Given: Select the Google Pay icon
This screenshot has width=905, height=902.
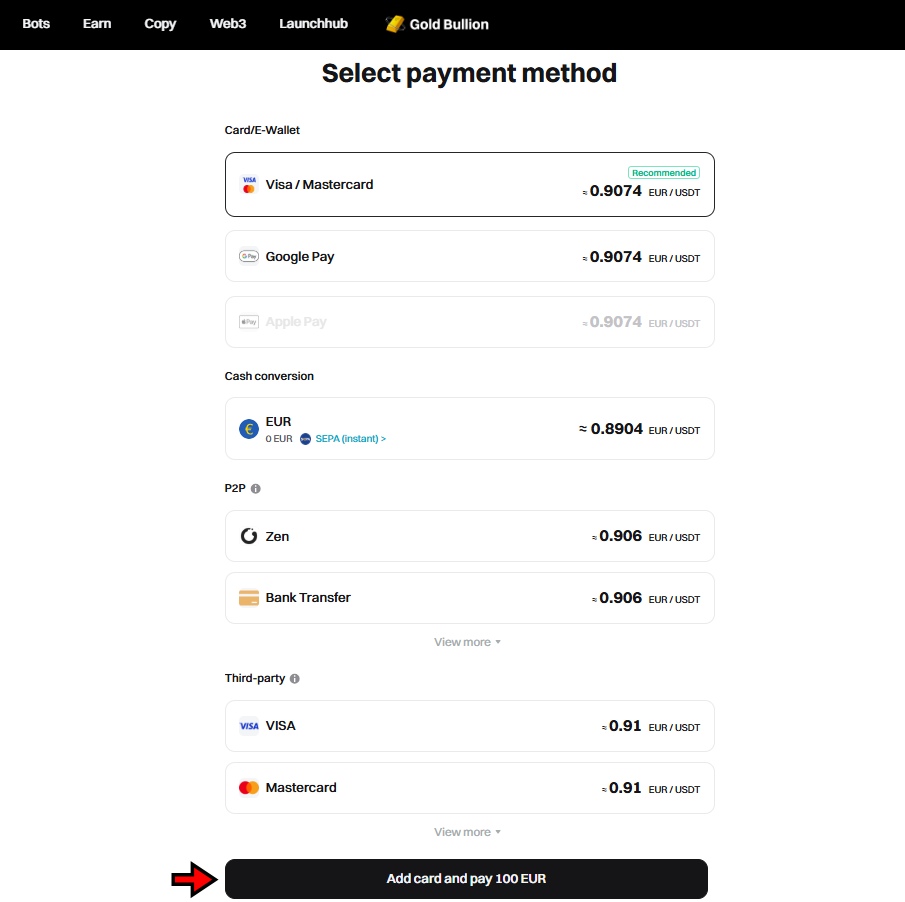Looking at the screenshot, I should click(248, 256).
